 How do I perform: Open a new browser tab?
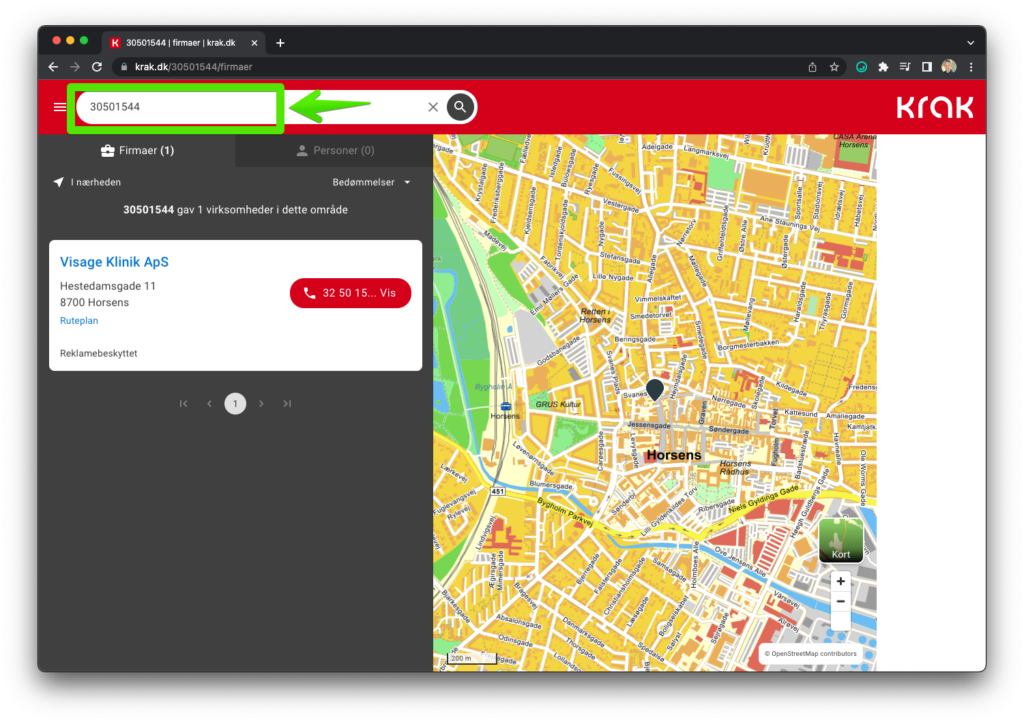(x=280, y=43)
